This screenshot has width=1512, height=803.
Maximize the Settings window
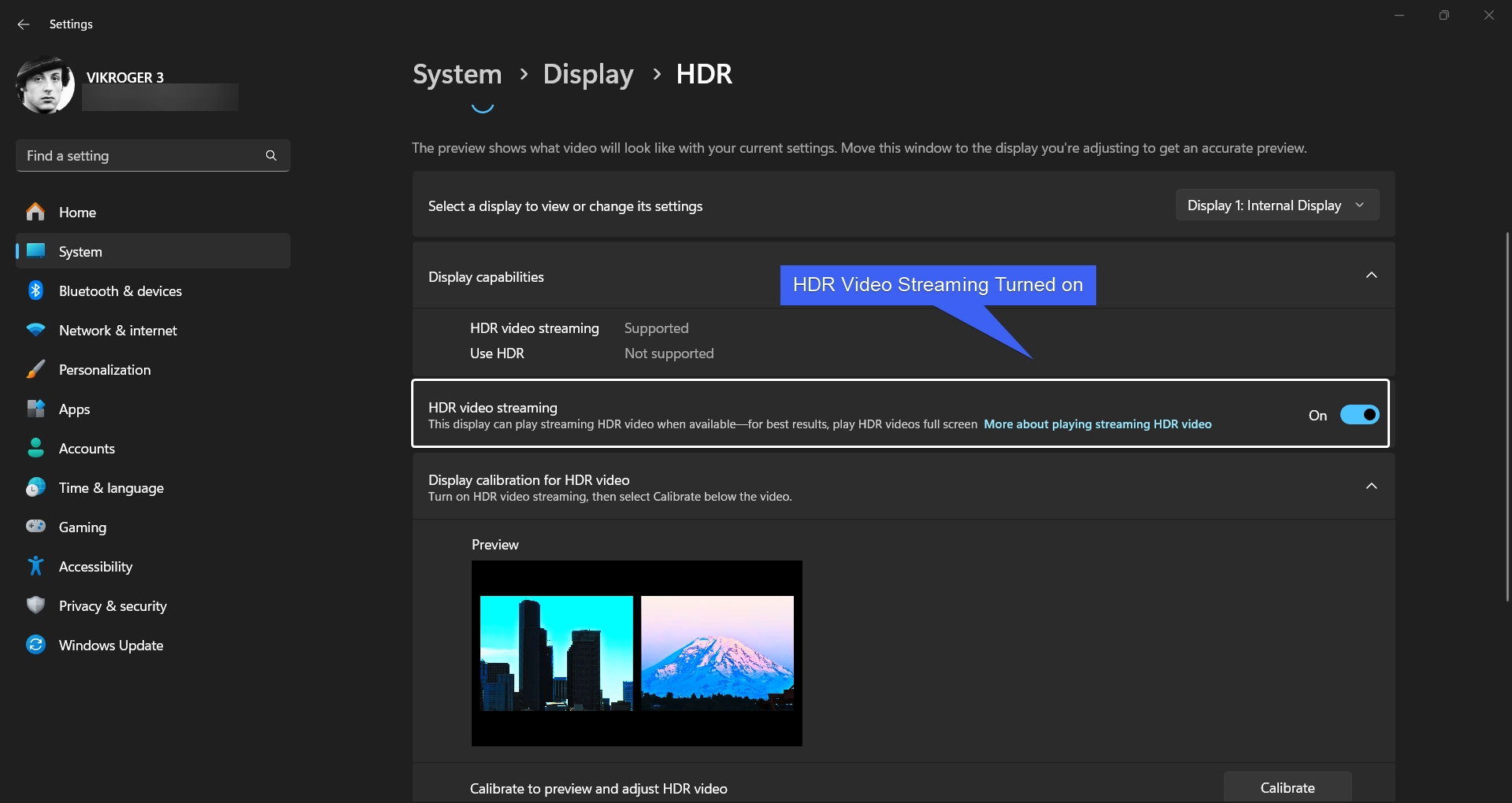point(1443,15)
